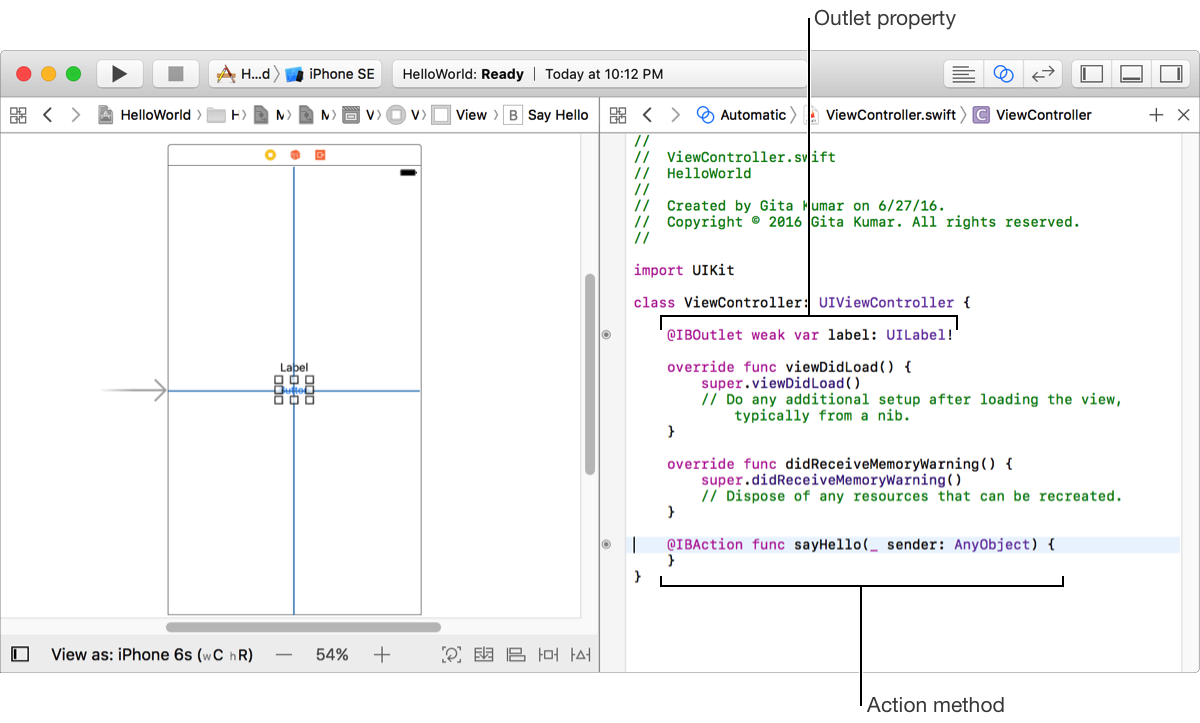Click the Update Frames icon in canvas bar
Screen dimensions: 1200x723
452,655
